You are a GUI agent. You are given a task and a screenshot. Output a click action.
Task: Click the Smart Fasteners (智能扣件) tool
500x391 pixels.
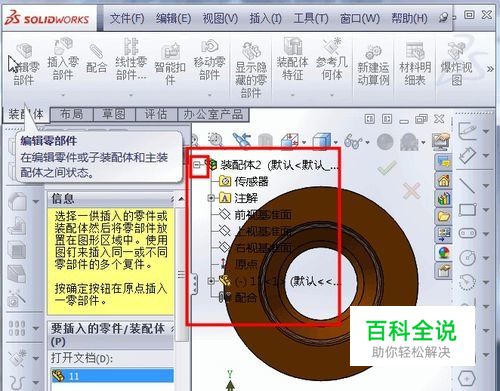170,63
